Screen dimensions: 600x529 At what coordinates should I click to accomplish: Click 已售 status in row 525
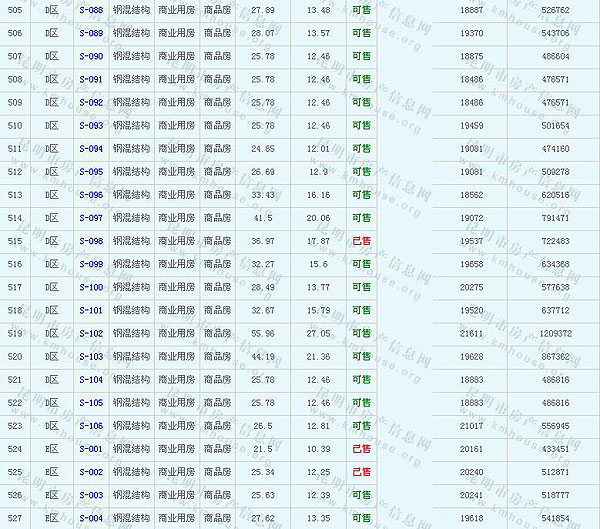(361, 472)
